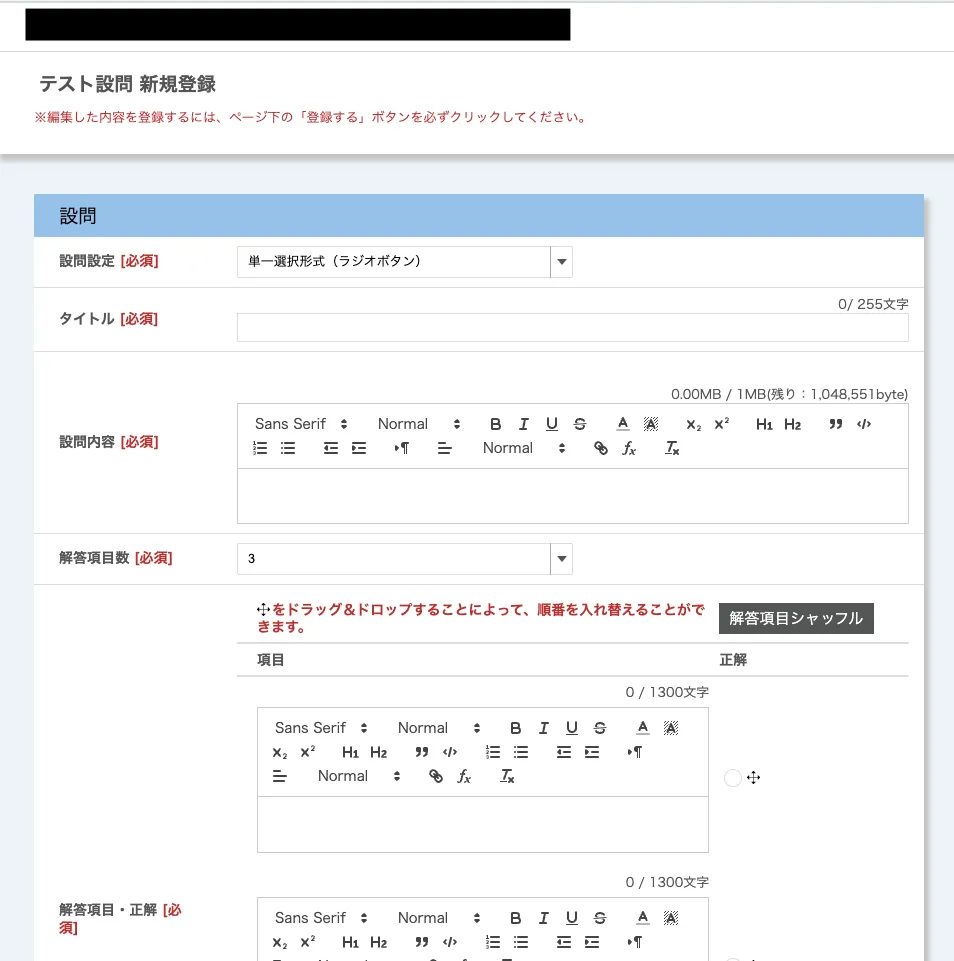Open text color picker in 設問内容 editor
954x961 pixels.
622,424
